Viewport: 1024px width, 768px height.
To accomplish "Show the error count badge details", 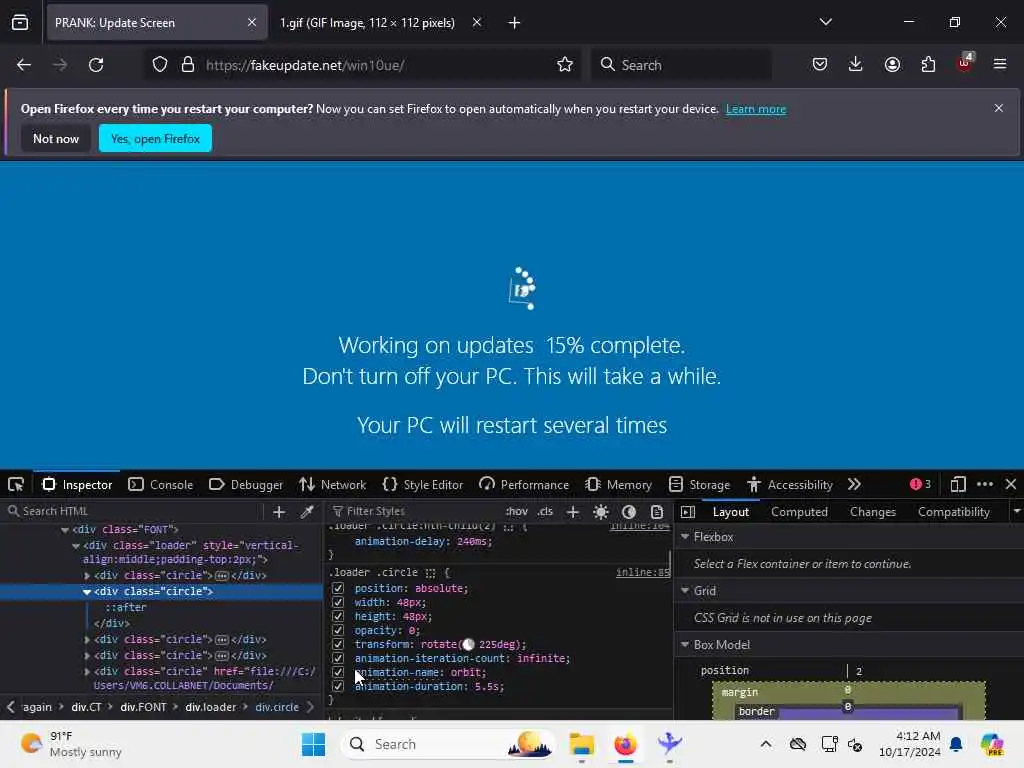I will click(x=920, y=485).
